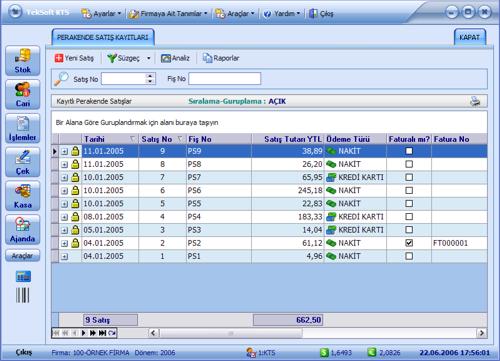The image size is (500, 361).
Task: Open Firmaya Ait Tanımlar menu
Action: click(x=168, y=14)
